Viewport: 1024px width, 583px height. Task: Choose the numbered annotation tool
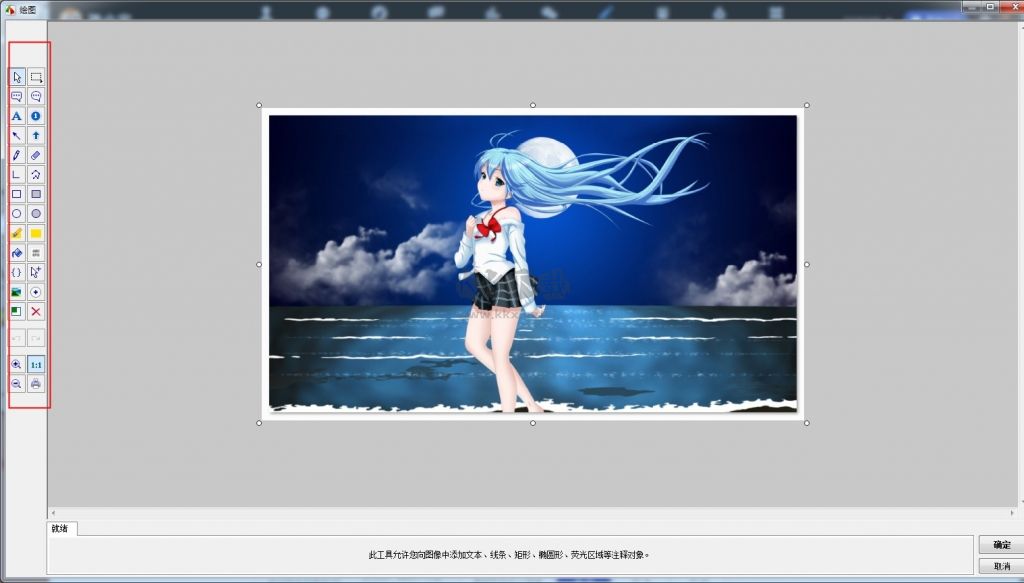coord(35,116)
